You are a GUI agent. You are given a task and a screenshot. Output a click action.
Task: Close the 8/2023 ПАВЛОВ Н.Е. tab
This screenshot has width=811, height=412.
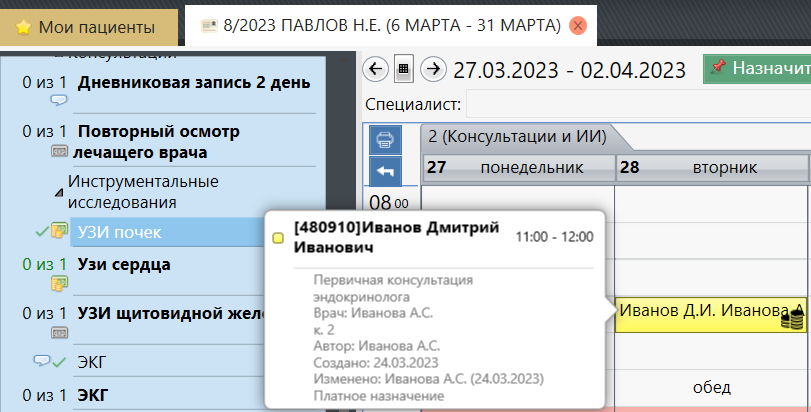click(577, 26)
